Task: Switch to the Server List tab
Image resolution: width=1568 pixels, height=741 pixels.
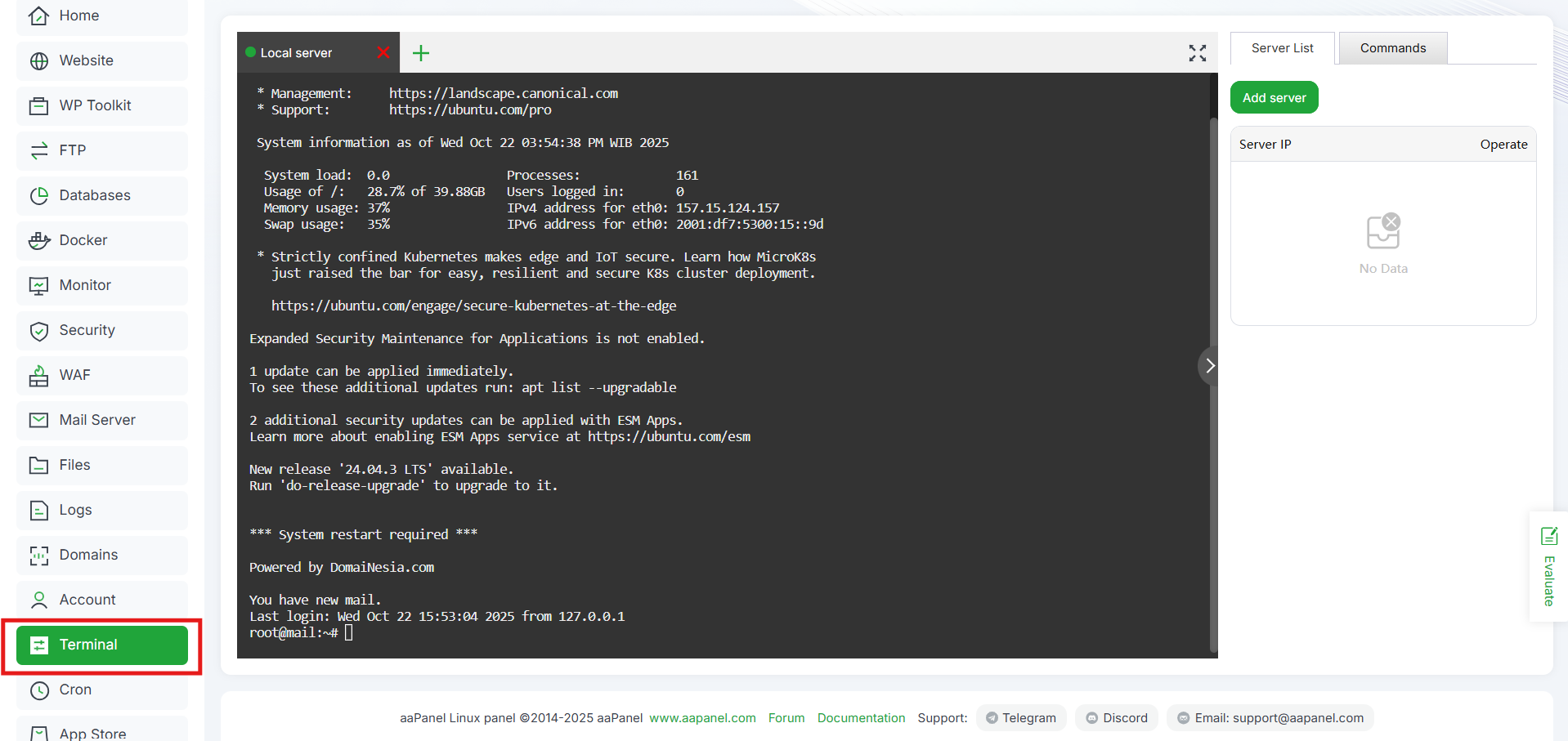Action: pyautogui.click(x=1283, y=48)
